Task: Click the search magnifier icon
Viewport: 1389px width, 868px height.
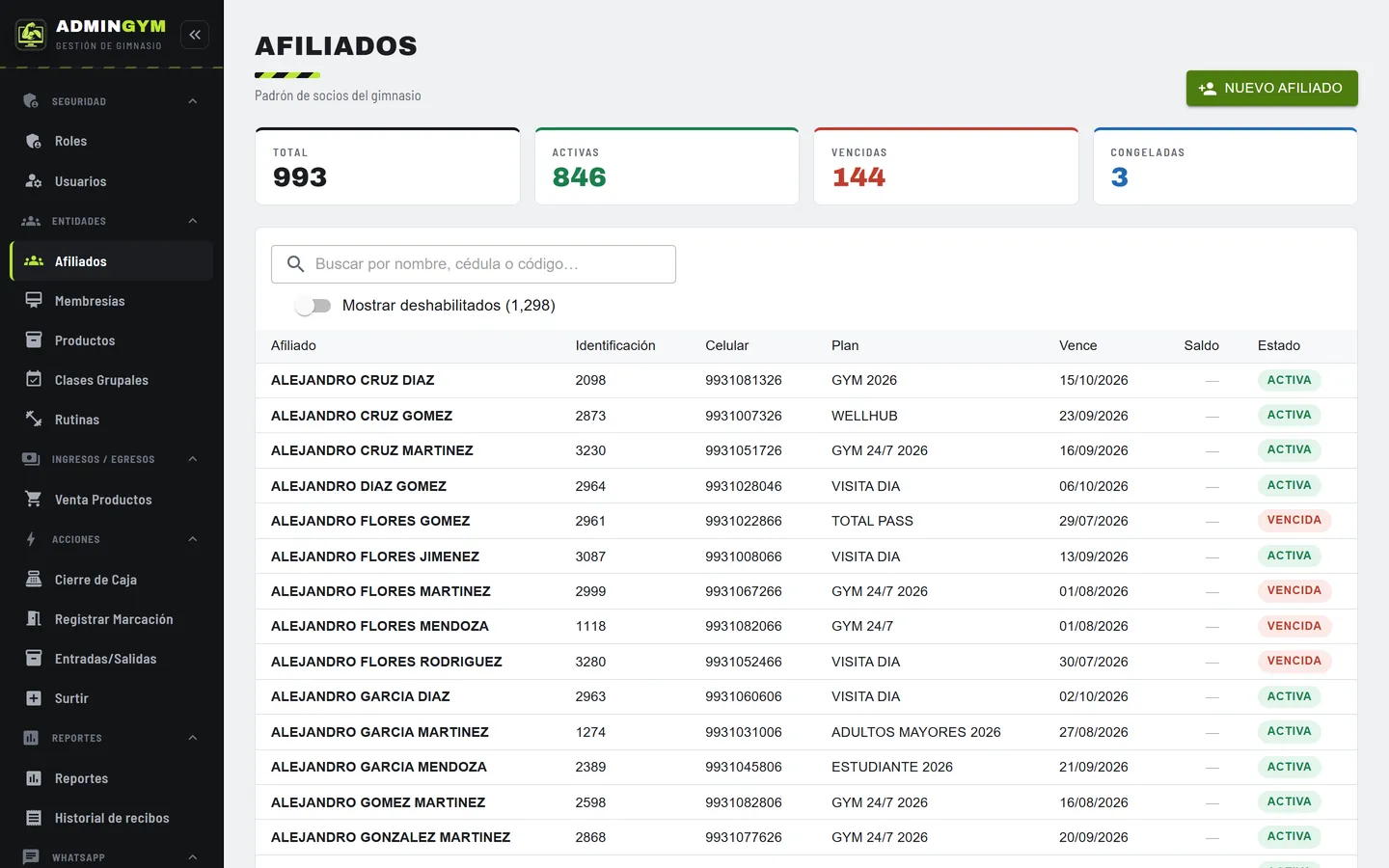Action: [x=296, y=264]
